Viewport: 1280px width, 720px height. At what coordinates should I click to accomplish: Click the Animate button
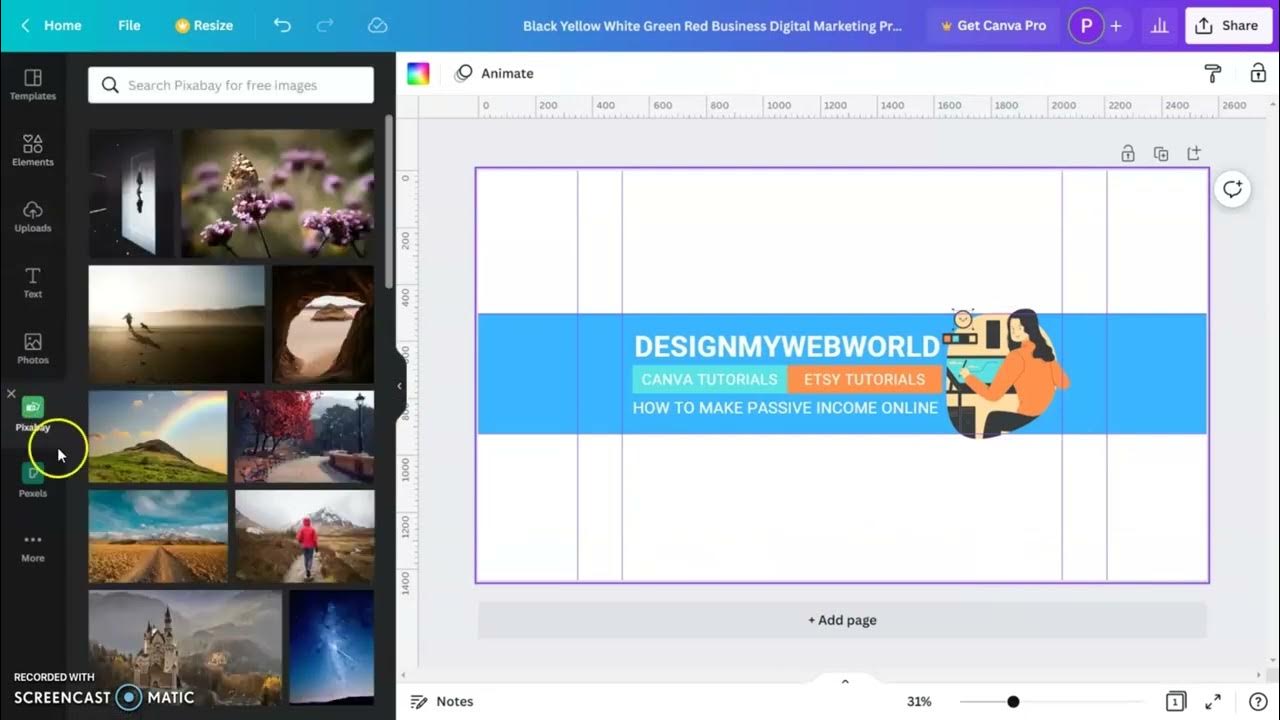point(494,73)
